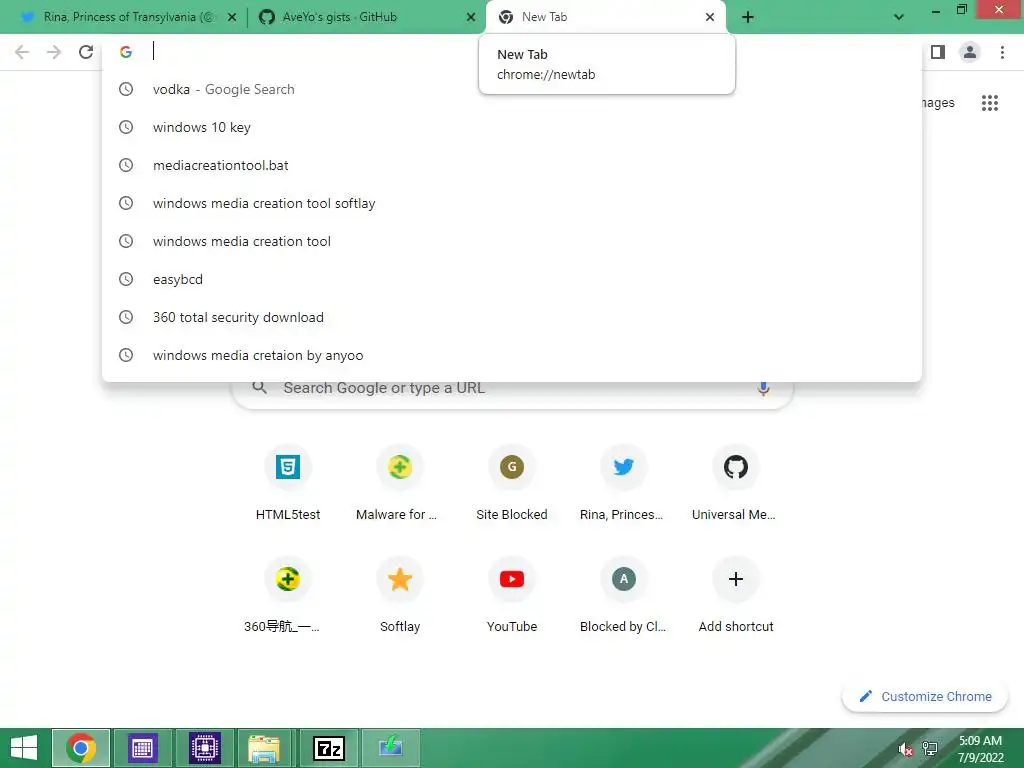Open a new tab with plus button

pyautogui.click(x=748, y=17)
